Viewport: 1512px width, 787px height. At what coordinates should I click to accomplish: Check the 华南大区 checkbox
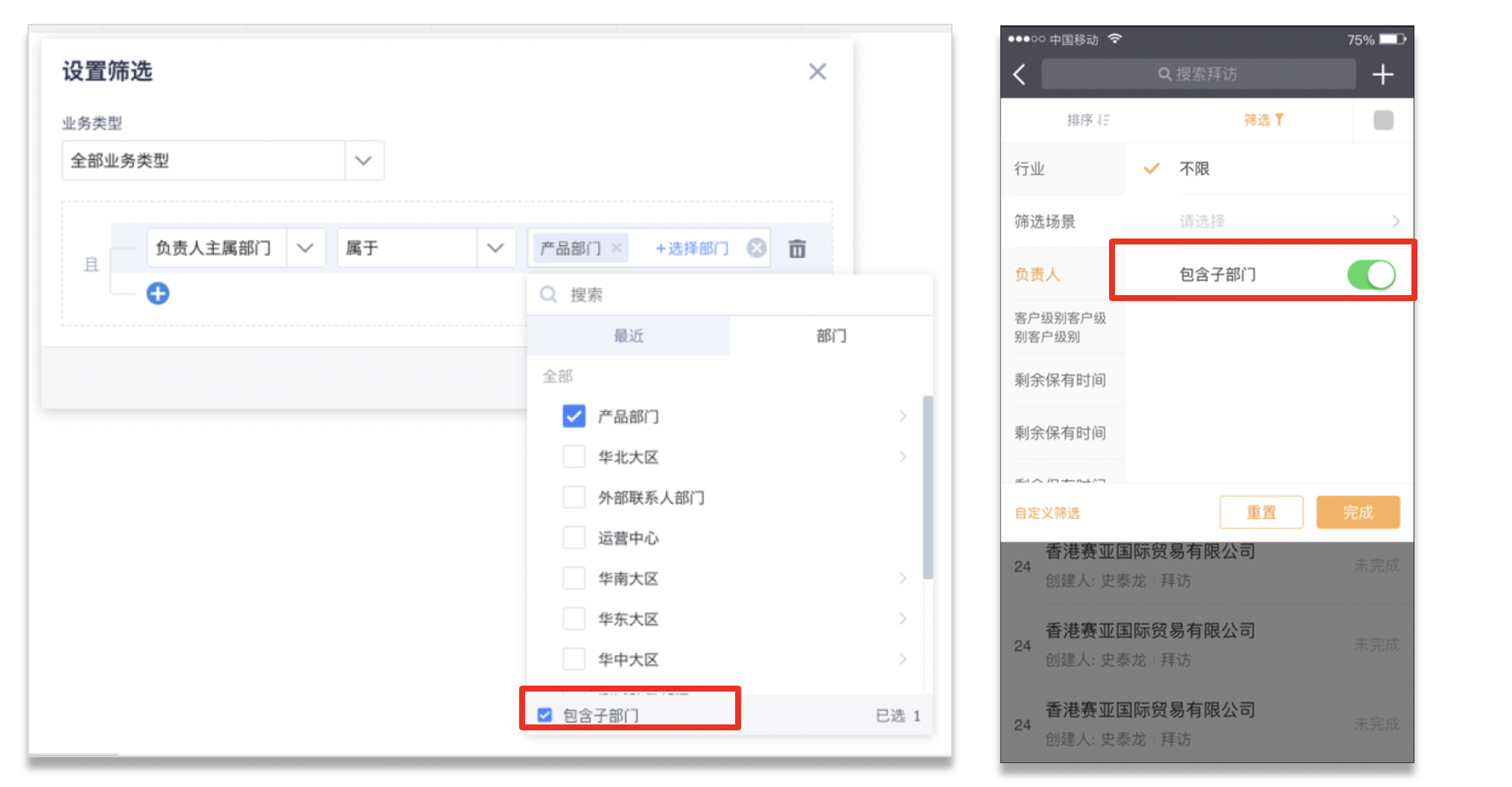pos(574,578)
